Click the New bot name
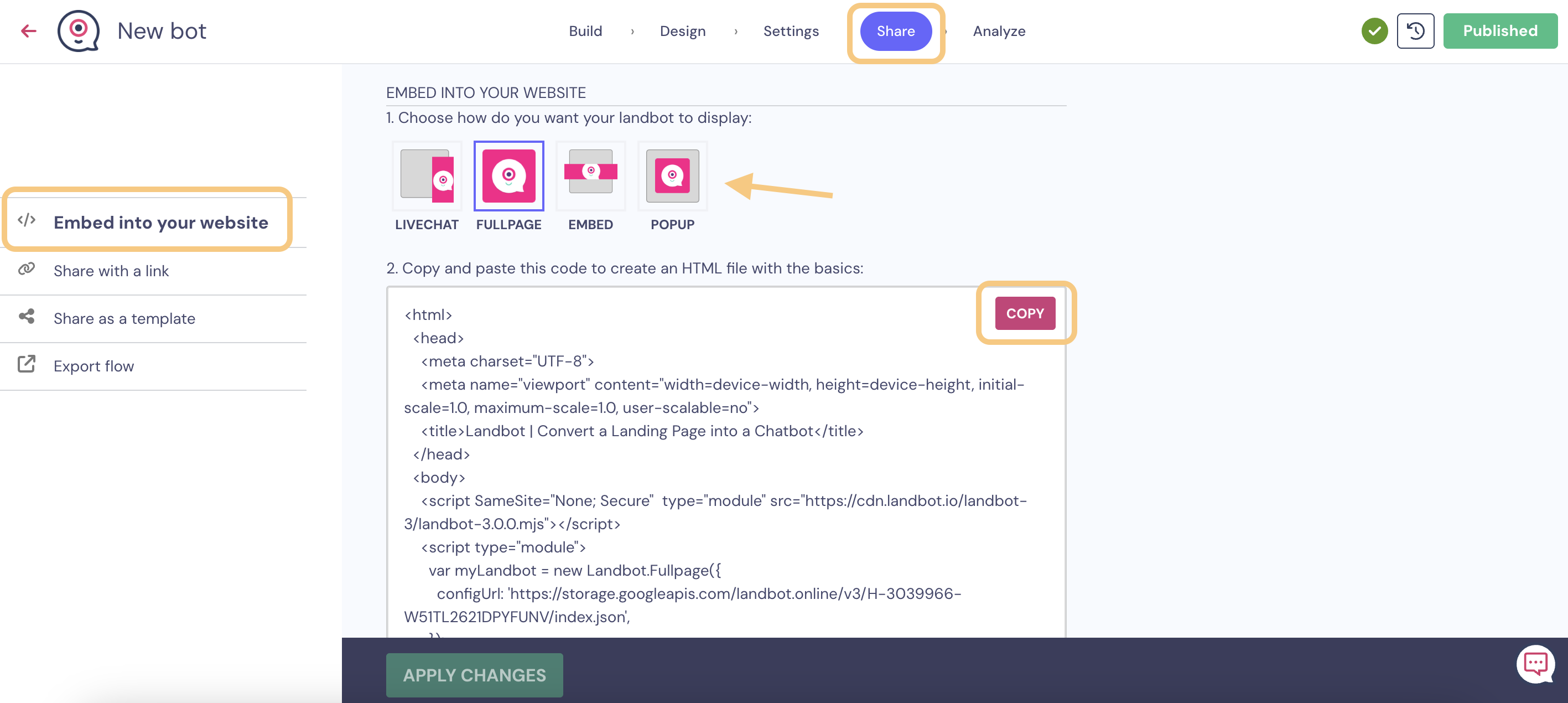 tap(162, 31)
